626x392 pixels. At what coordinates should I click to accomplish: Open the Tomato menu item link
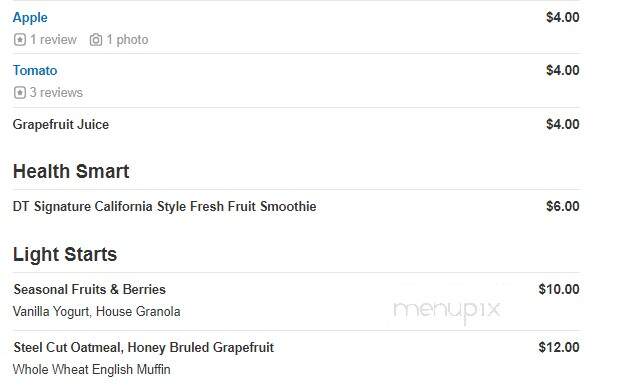[x=35, y=70]
